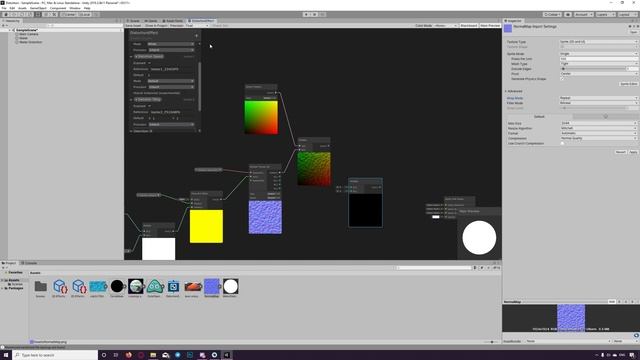
Task: Click the Play button
Action: pyautogui.click(x=306, y=14)
